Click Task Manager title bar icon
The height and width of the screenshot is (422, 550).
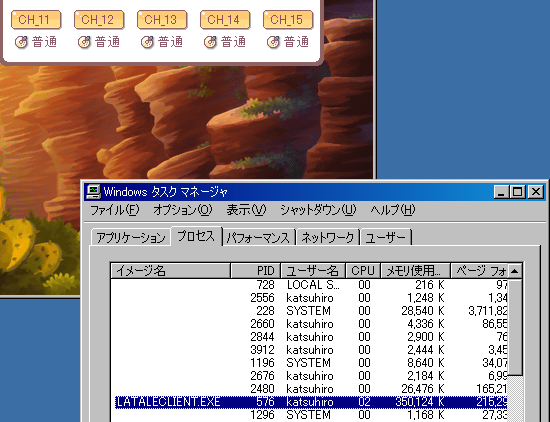tap(93, 192)
